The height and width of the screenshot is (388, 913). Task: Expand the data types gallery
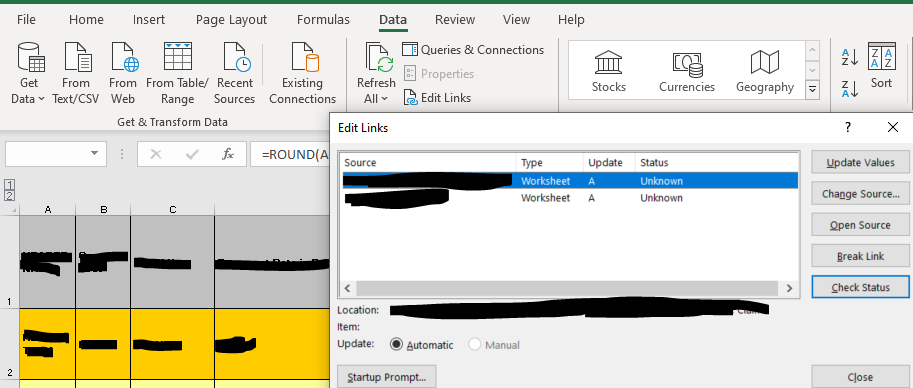pos(813,90)
